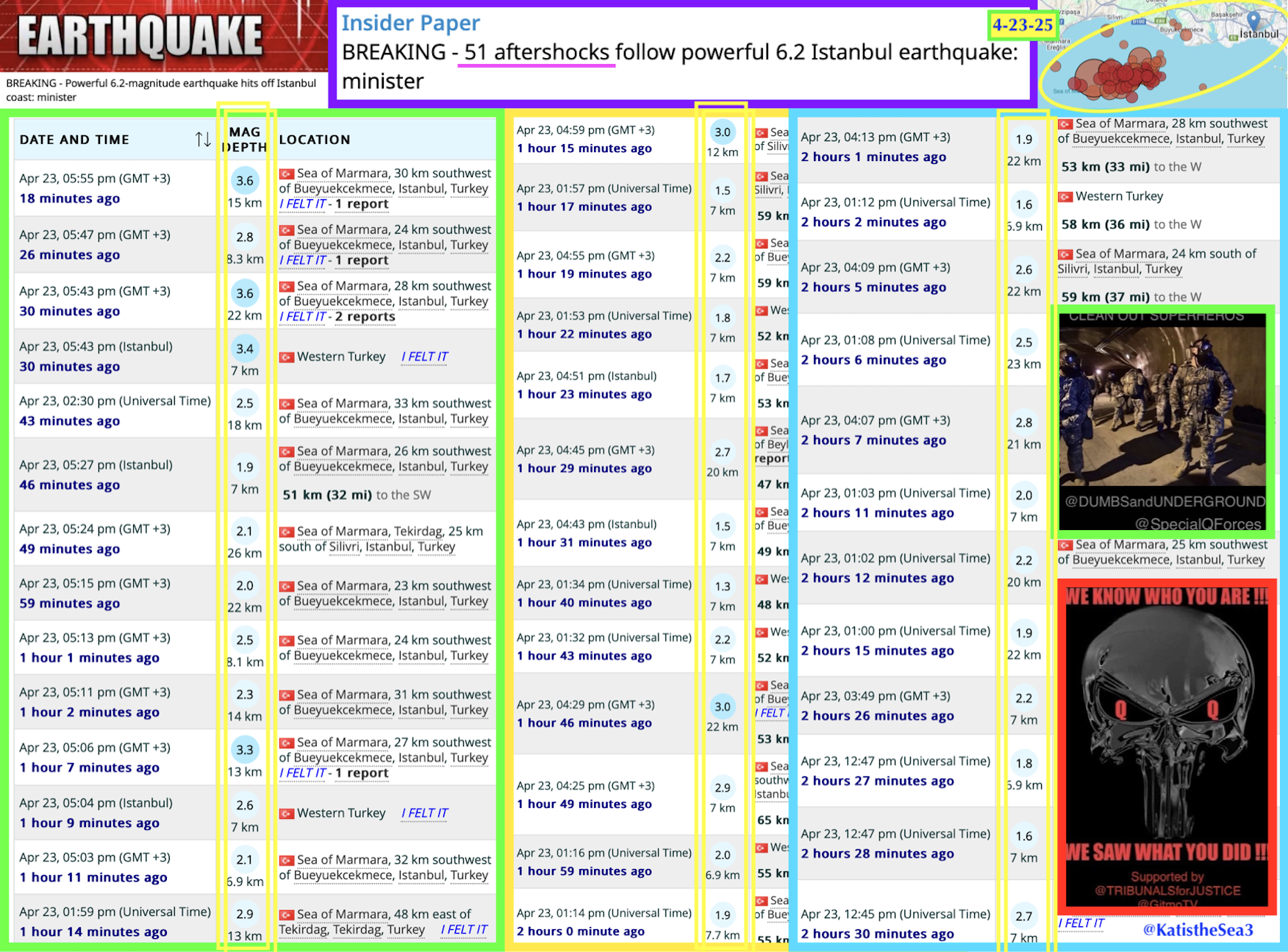Click the LOCATION column header

click(315, 139)
